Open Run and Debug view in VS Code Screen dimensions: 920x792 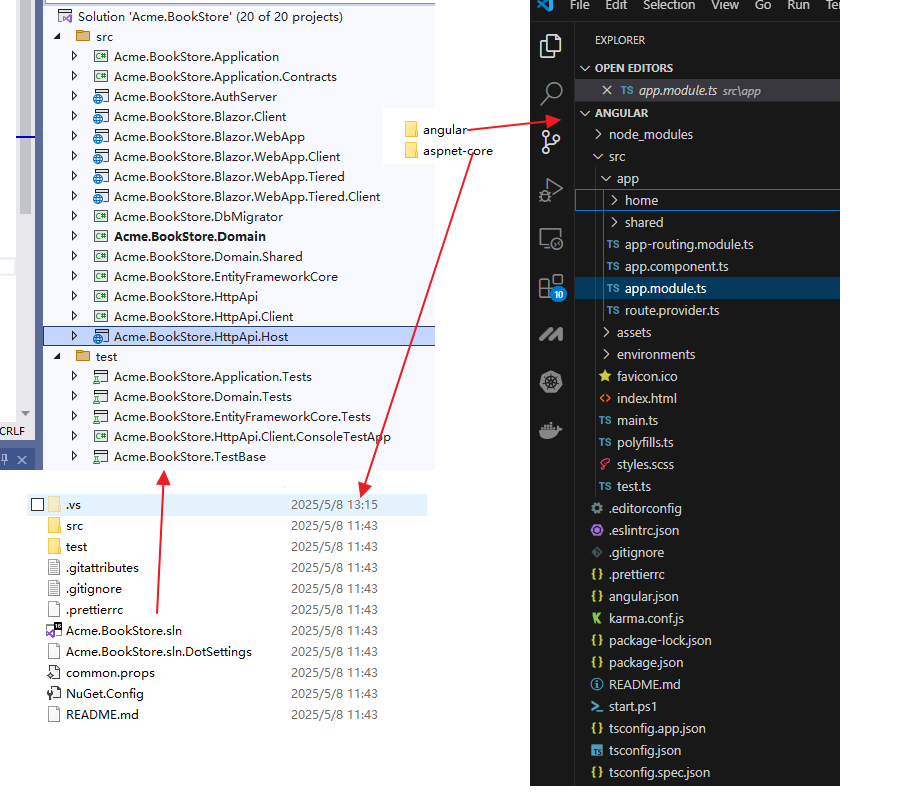point(550,189)
